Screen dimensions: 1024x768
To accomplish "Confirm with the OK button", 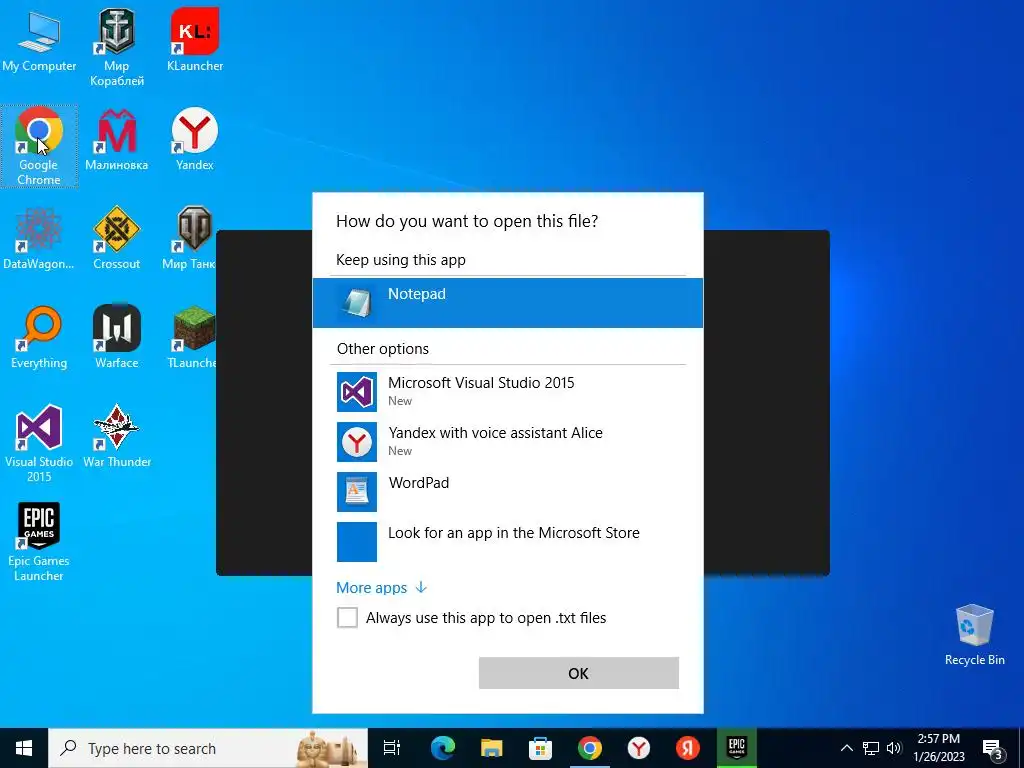I will tap(579, 673).
